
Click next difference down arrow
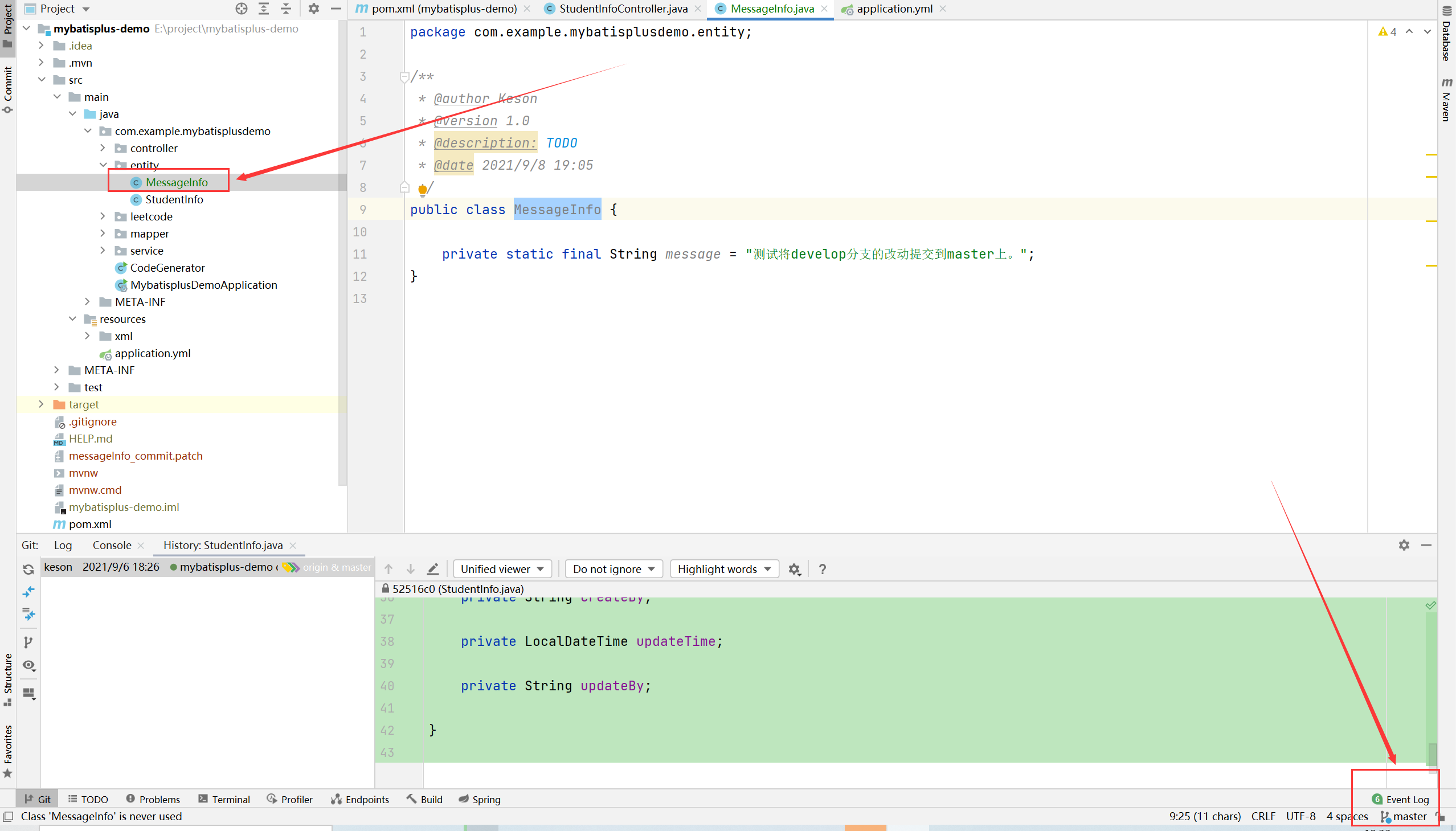tap(410, 569)
